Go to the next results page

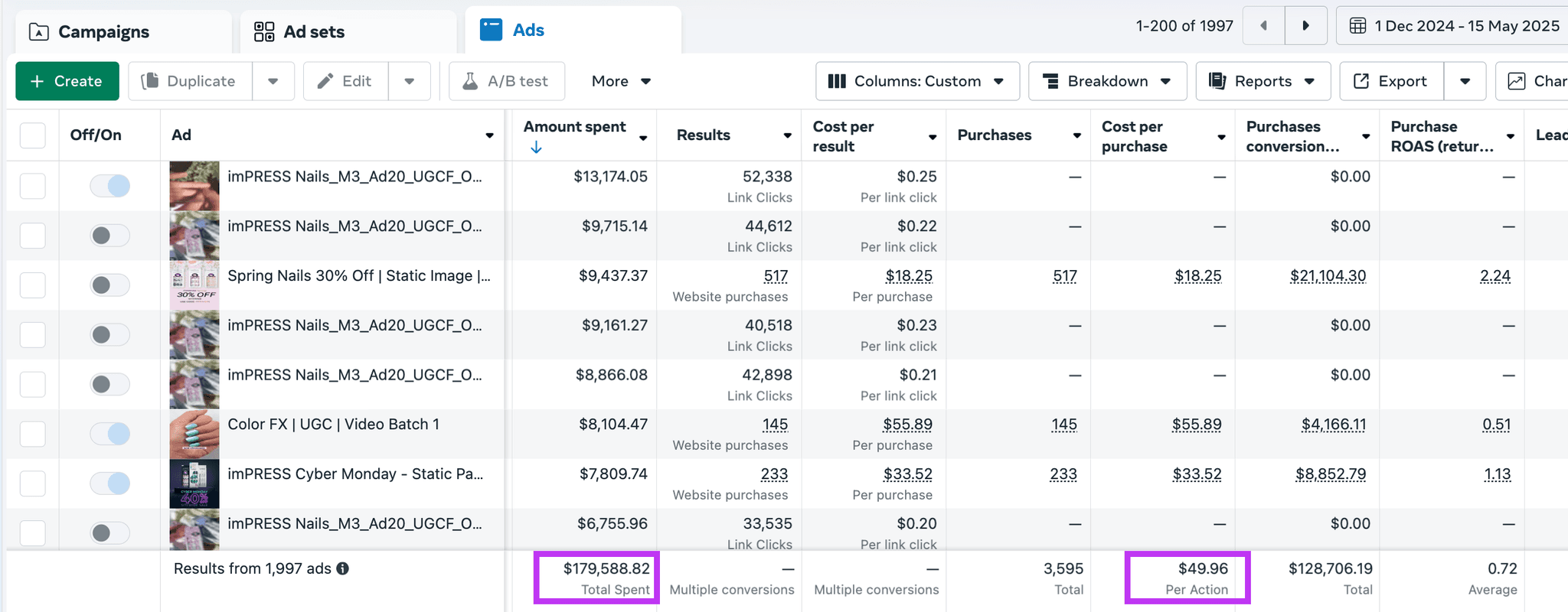coord(1306,25)
